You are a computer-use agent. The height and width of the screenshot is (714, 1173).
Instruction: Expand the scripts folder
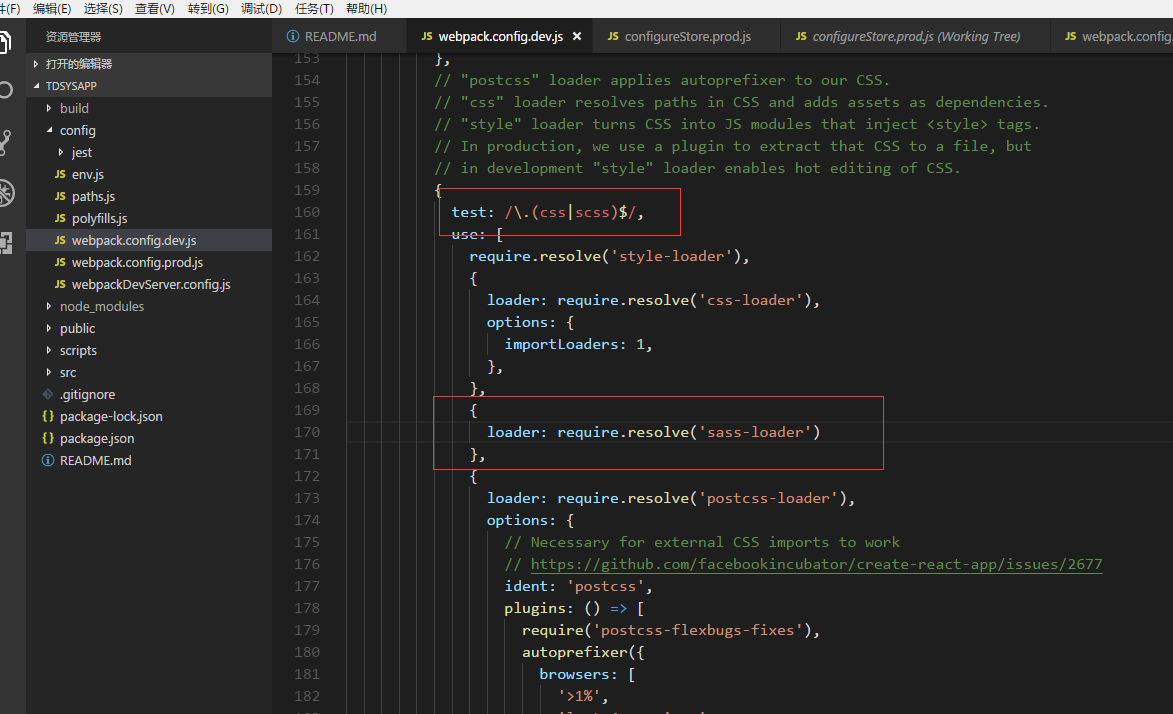tap(49, 350)
